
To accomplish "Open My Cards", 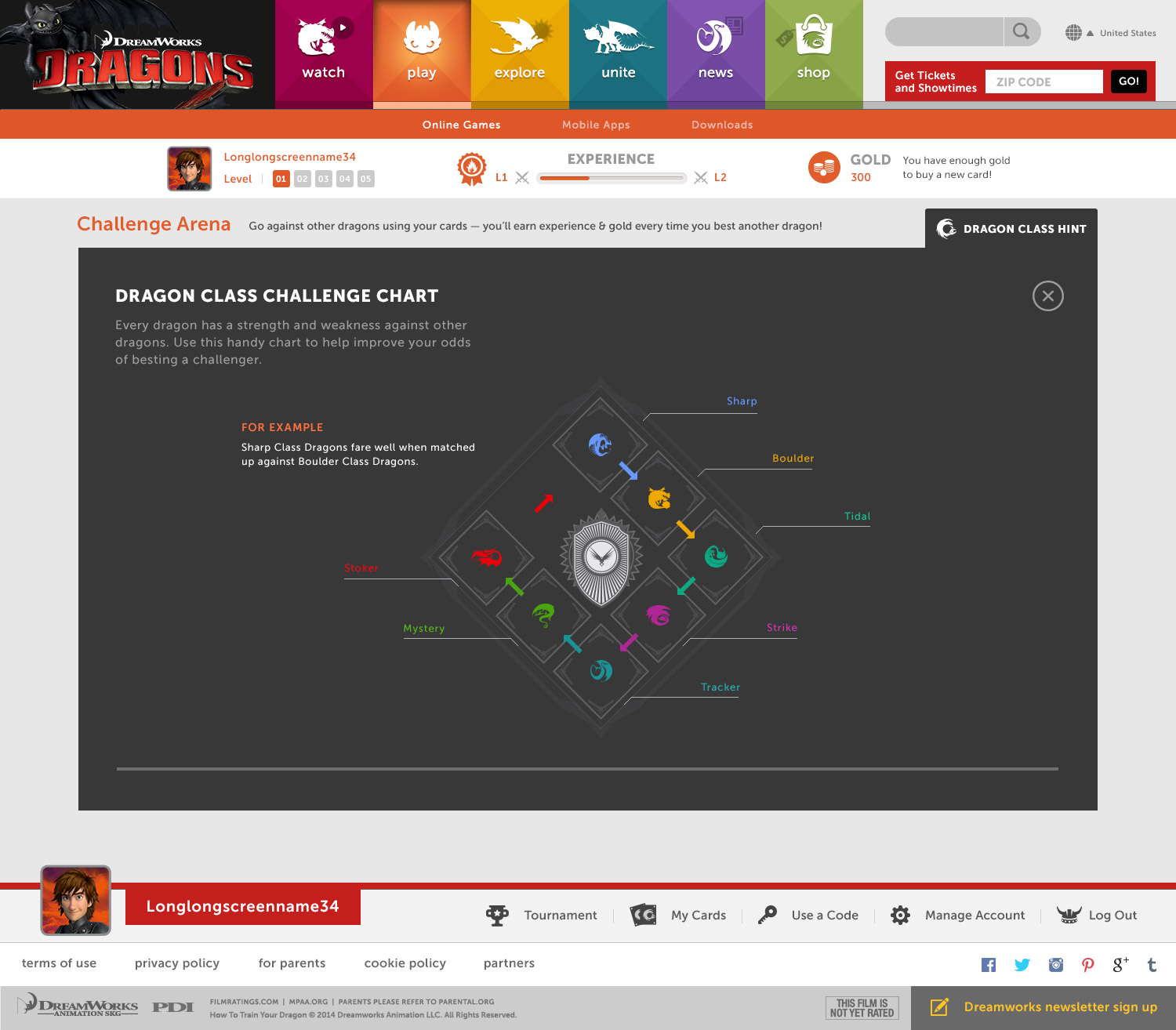I will [x=678, y=916].
